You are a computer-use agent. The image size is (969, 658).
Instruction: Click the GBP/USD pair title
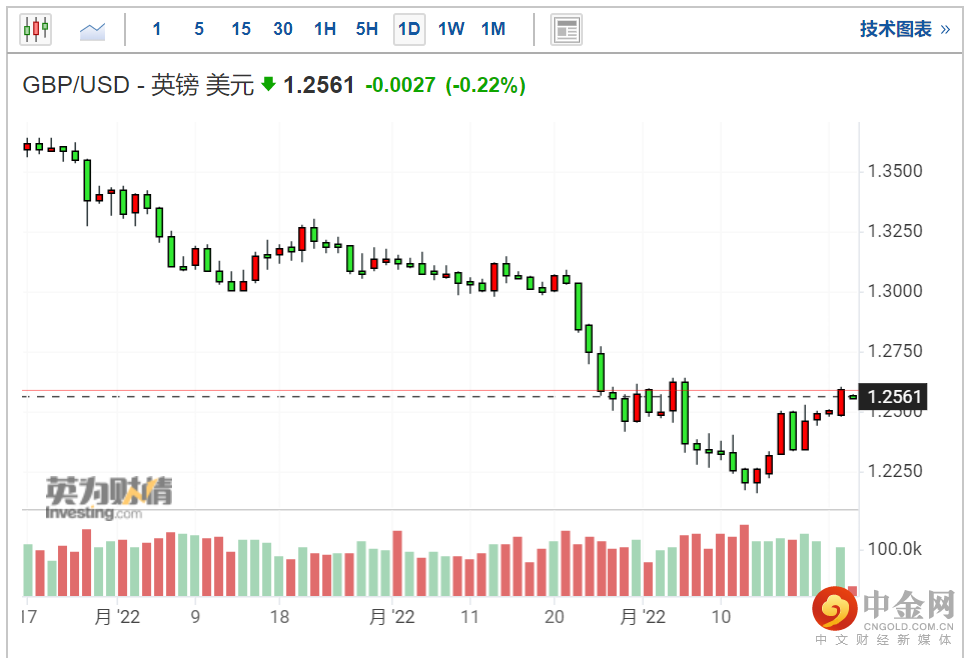pyautogui.click(x=76, y=85)
